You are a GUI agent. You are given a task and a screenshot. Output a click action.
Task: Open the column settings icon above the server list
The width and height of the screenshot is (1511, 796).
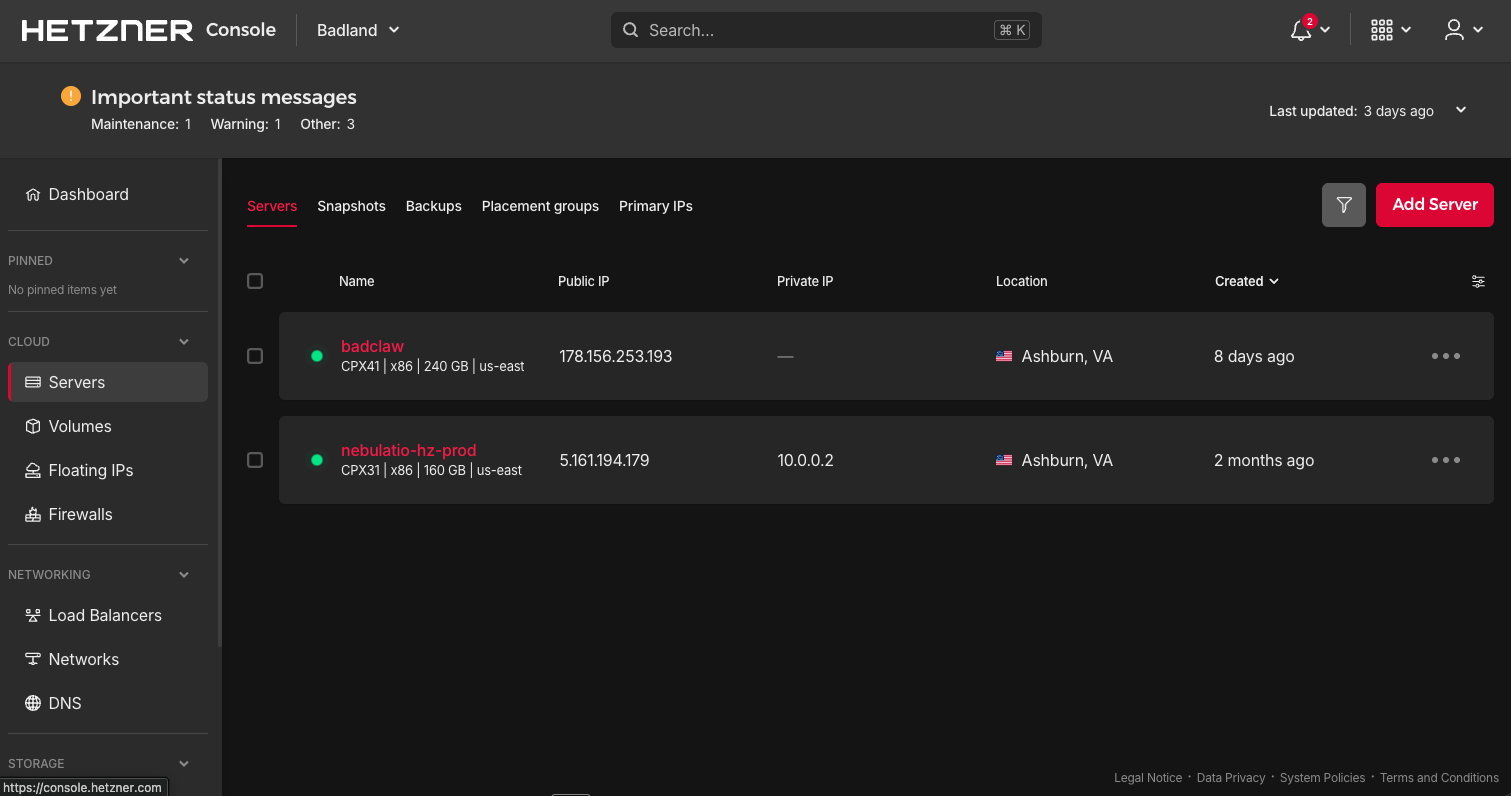pos(1478,281)
